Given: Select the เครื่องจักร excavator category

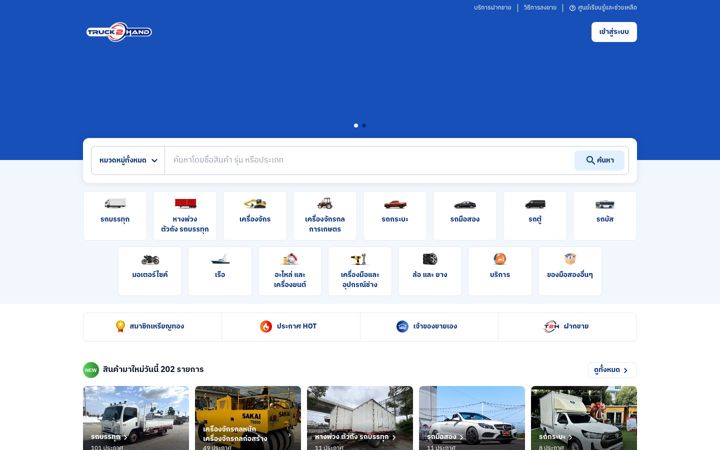Looking at the screenshot, I should [x=255, y=216].
